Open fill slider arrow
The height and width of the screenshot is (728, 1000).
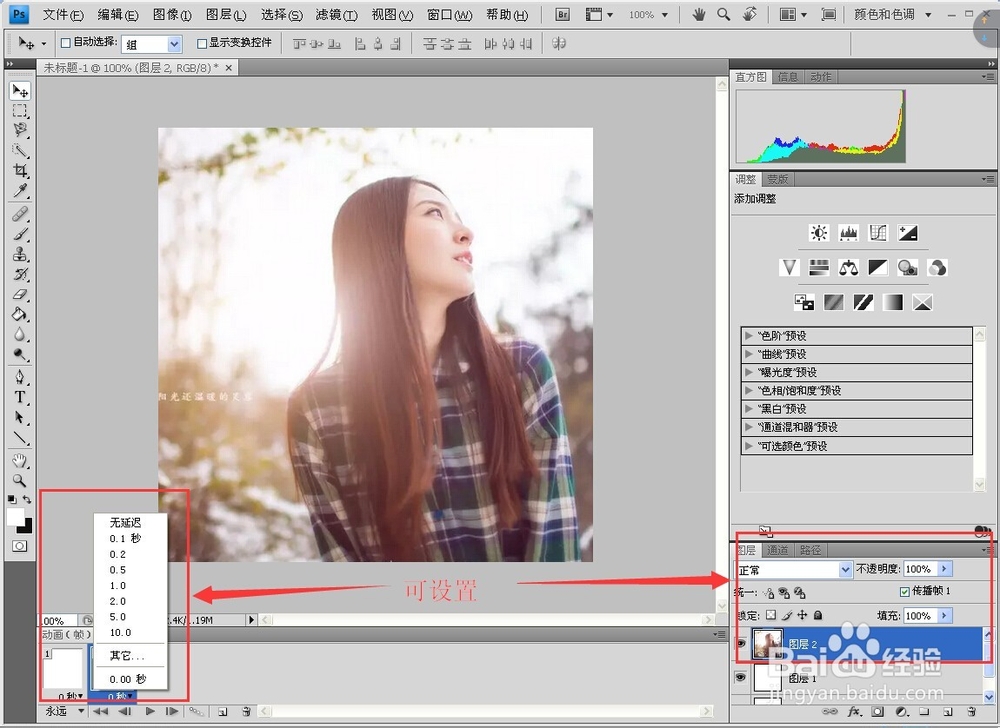pyautogui.click(x=945, y=615)
